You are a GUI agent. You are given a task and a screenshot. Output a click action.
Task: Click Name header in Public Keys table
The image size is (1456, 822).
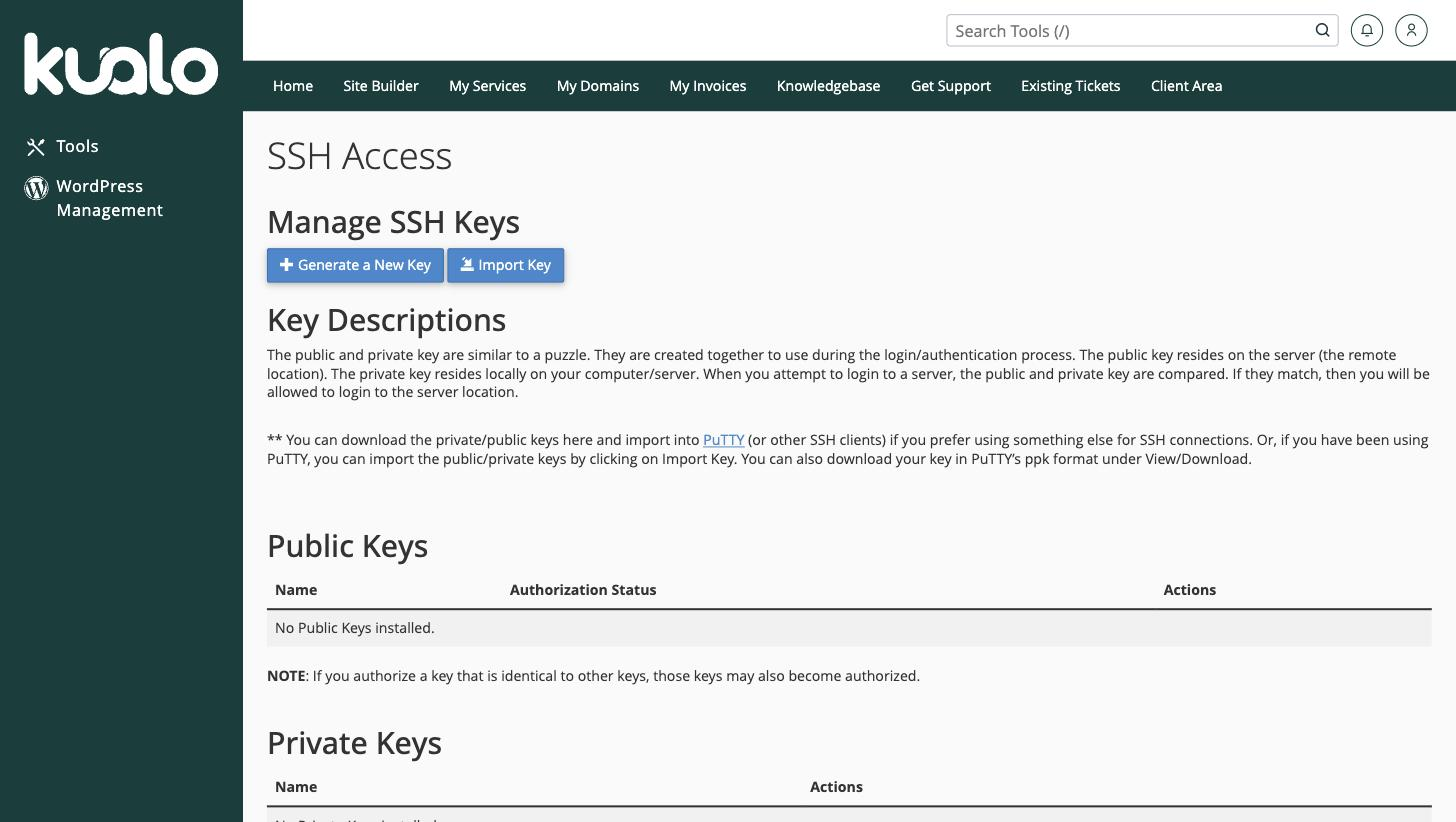click(x=296, y=590)
